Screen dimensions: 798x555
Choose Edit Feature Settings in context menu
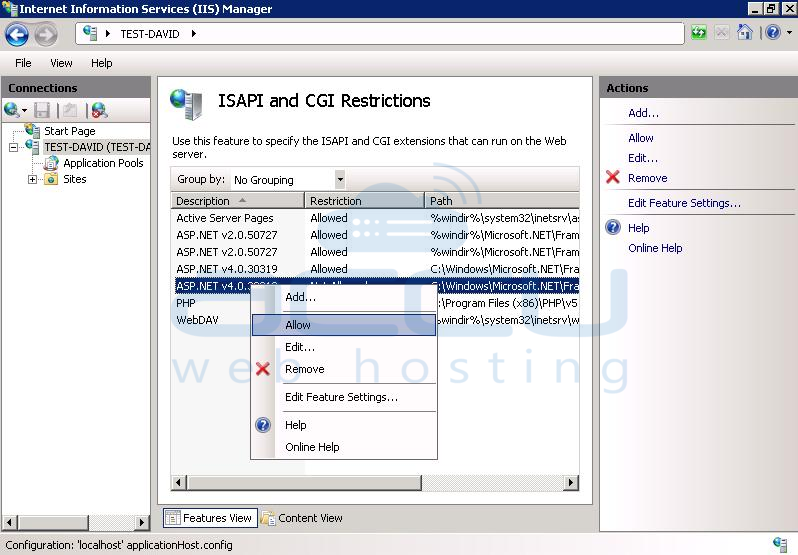click(x=344, y=397)
